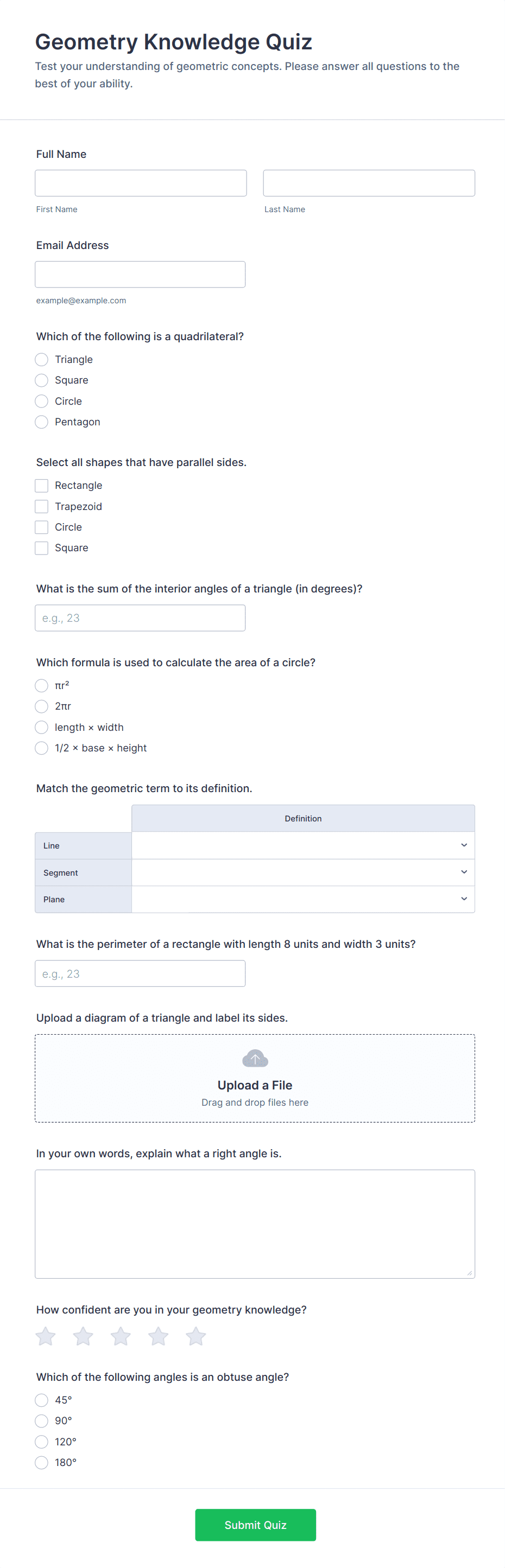
Task: Rate confidence with the first star
Action: point(46,1336)
